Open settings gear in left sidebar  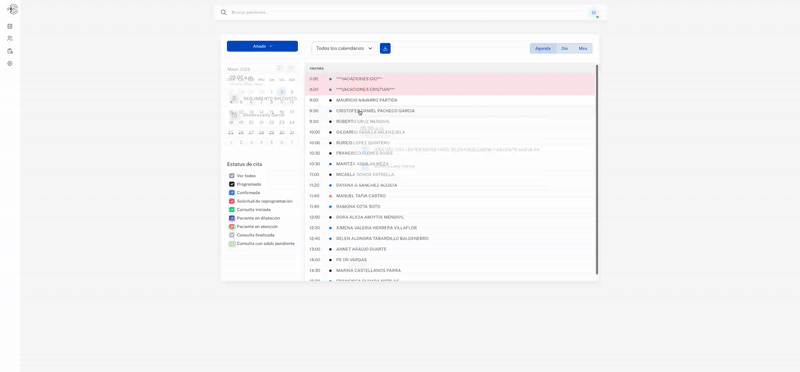click(10, 64)
